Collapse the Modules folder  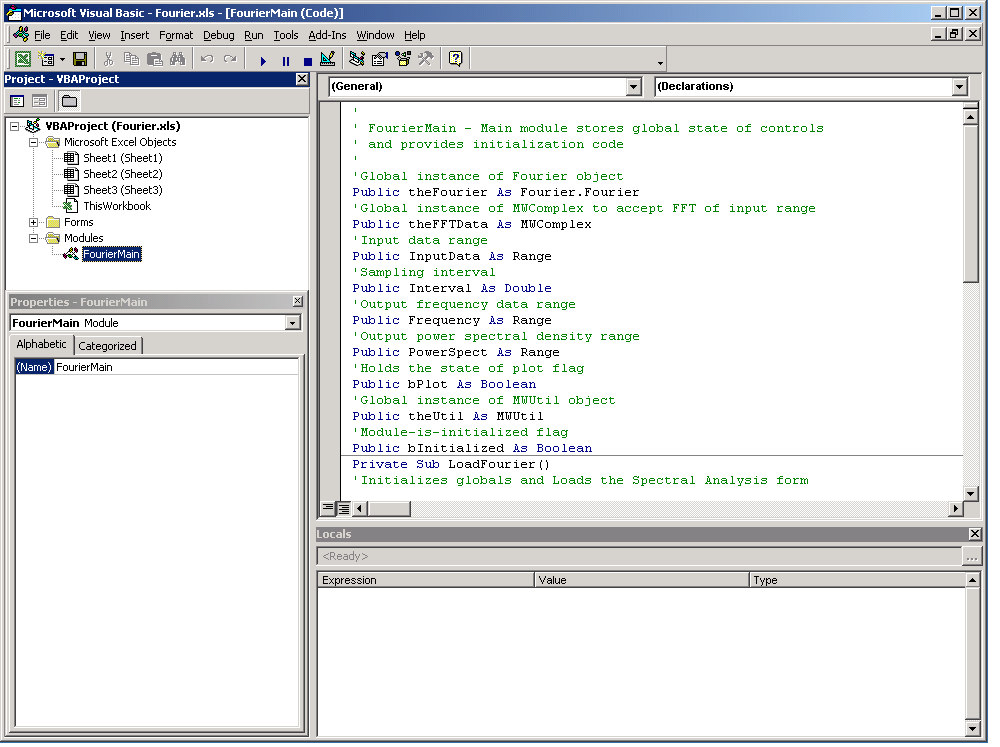click(34, 239)
